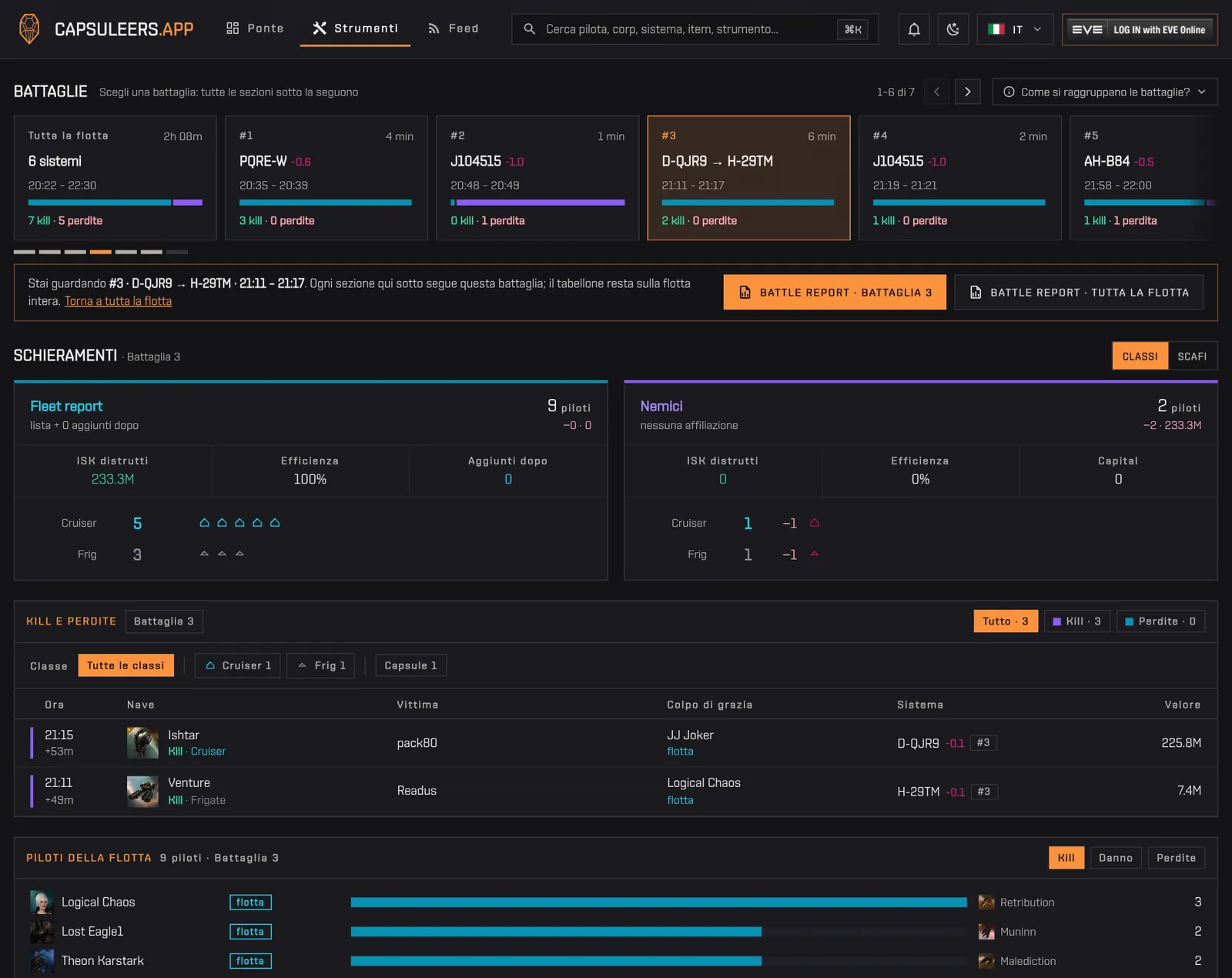Click the Venture ship icon
The image size is (1232, 978).
142,791
